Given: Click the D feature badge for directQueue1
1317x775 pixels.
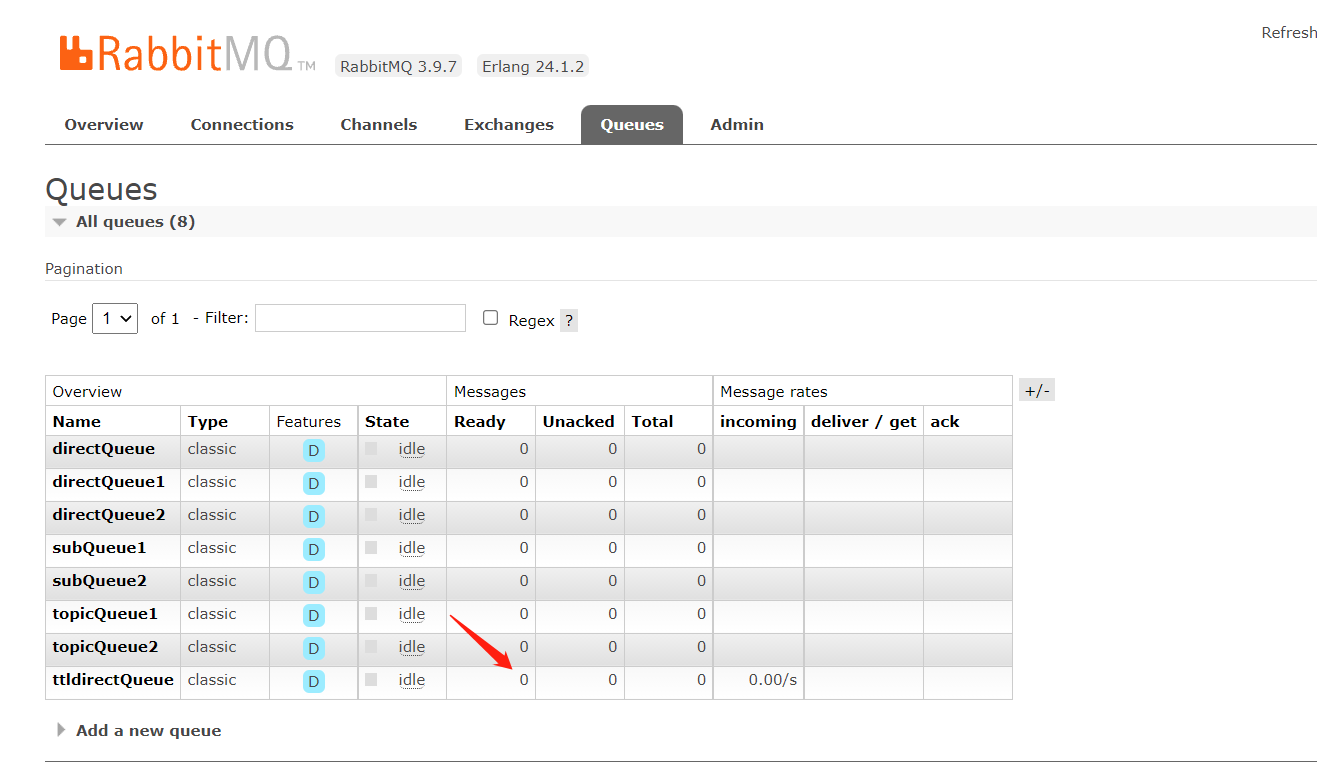Looking at the screenshot, I should pyautogui.click(x=314, y=484).
